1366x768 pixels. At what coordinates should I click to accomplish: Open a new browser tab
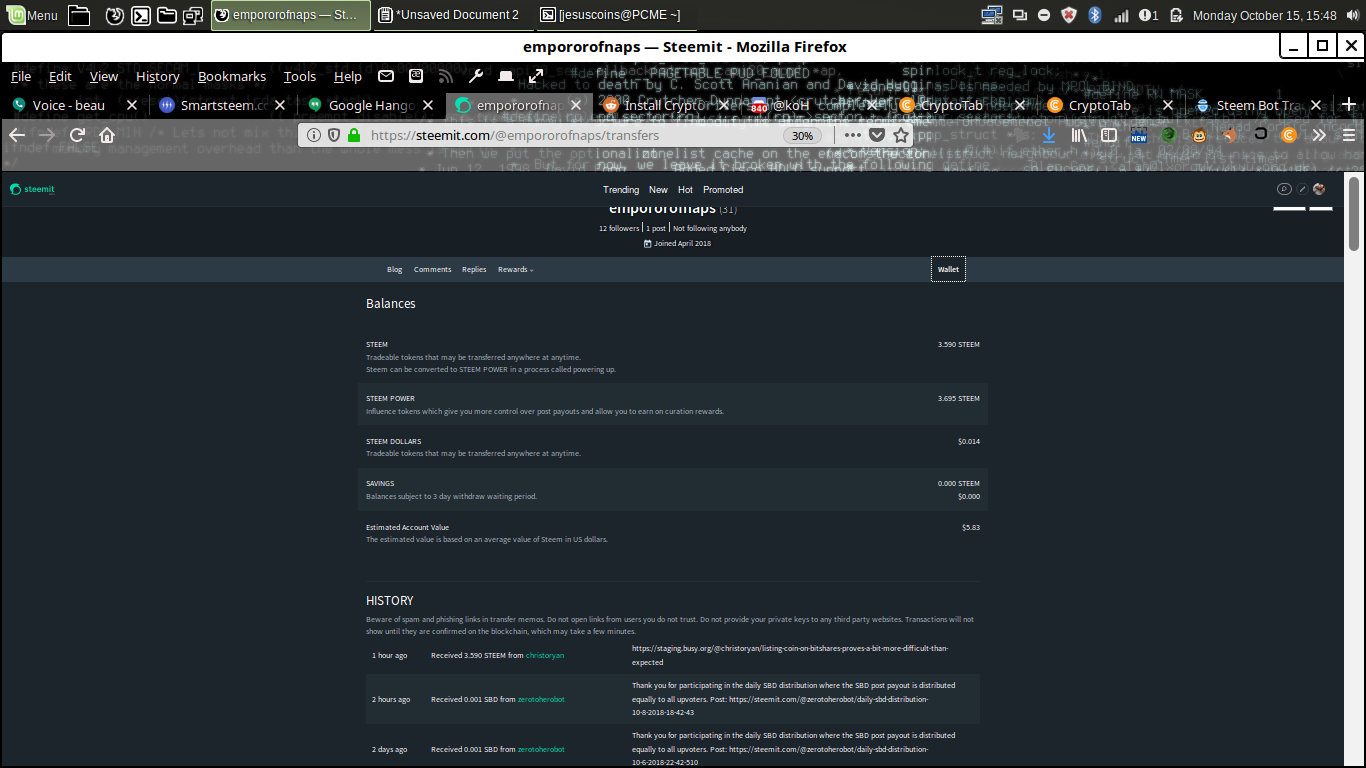point(1349,105)
